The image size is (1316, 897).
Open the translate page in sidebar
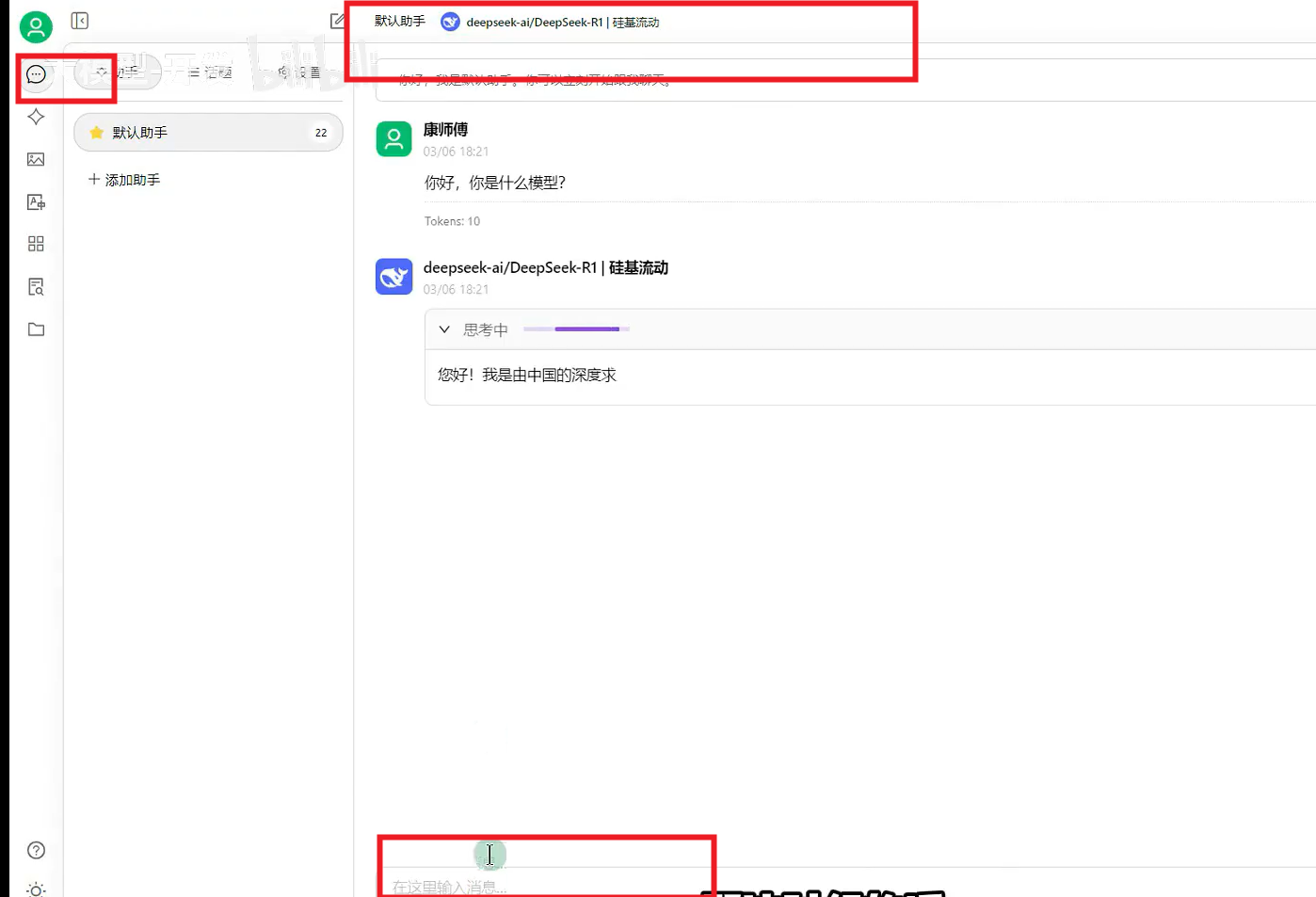(36, 201)
